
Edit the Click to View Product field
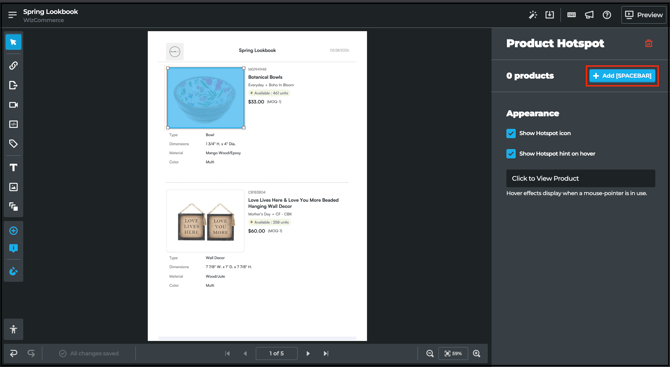580,178
